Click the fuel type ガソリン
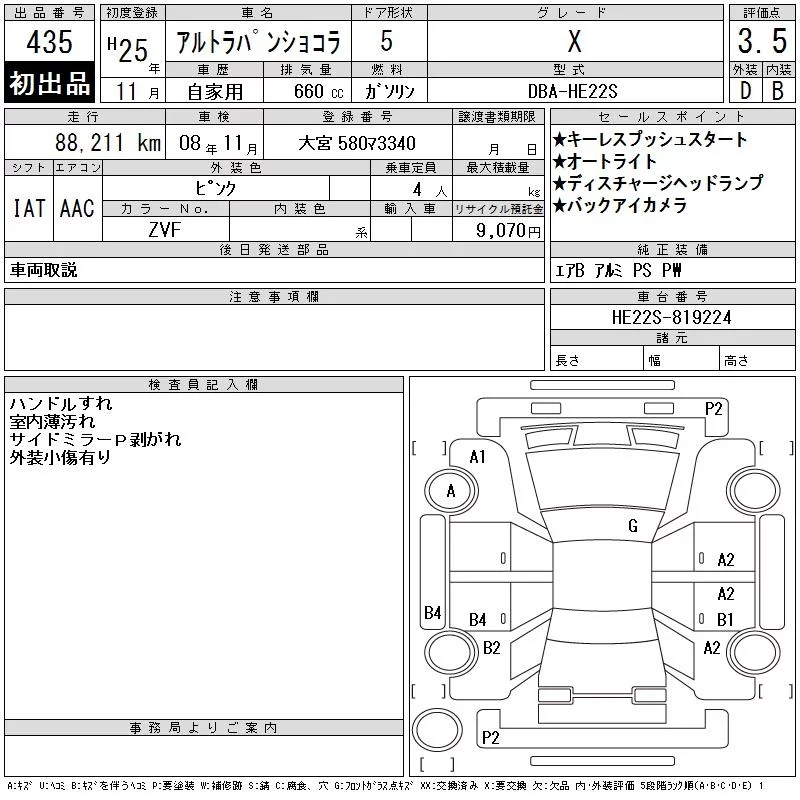 (390, 91)
